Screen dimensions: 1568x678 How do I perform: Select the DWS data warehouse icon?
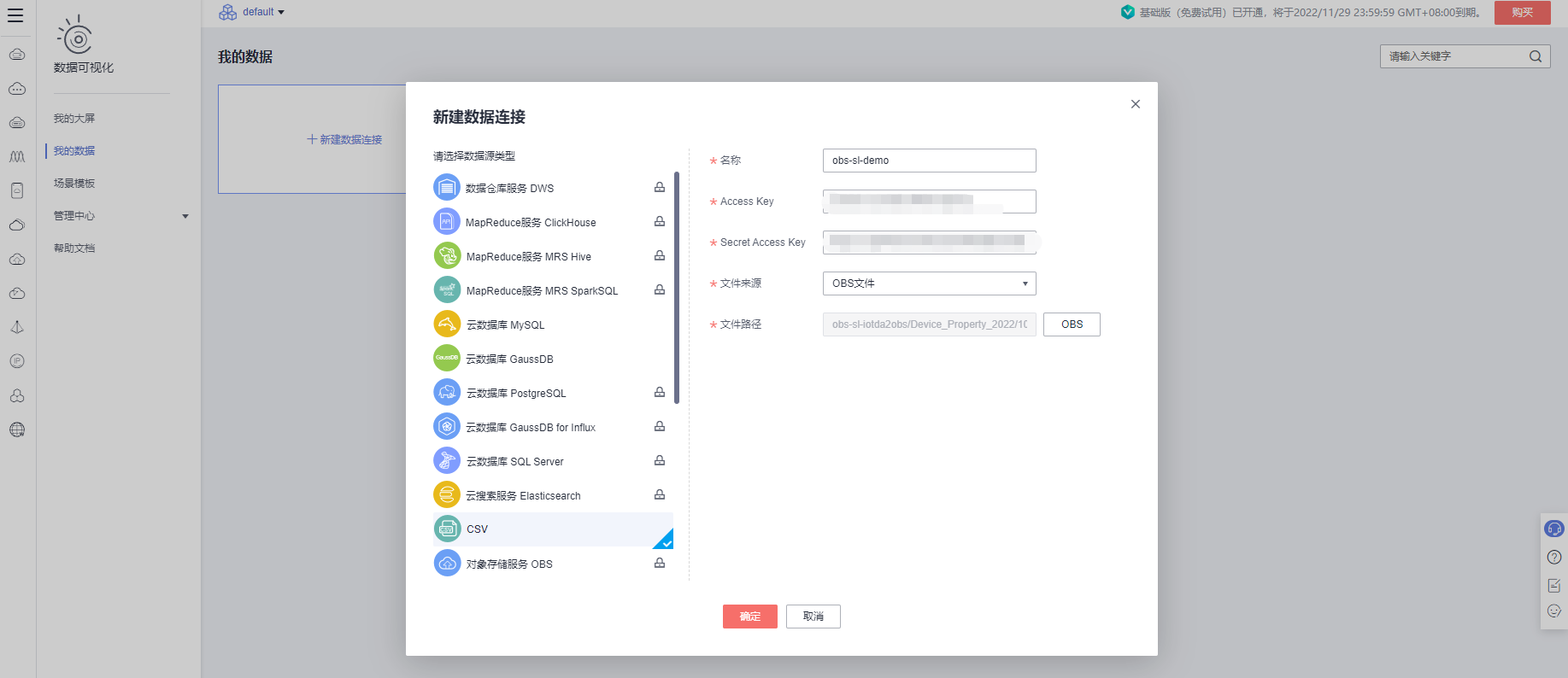[447, 187]
